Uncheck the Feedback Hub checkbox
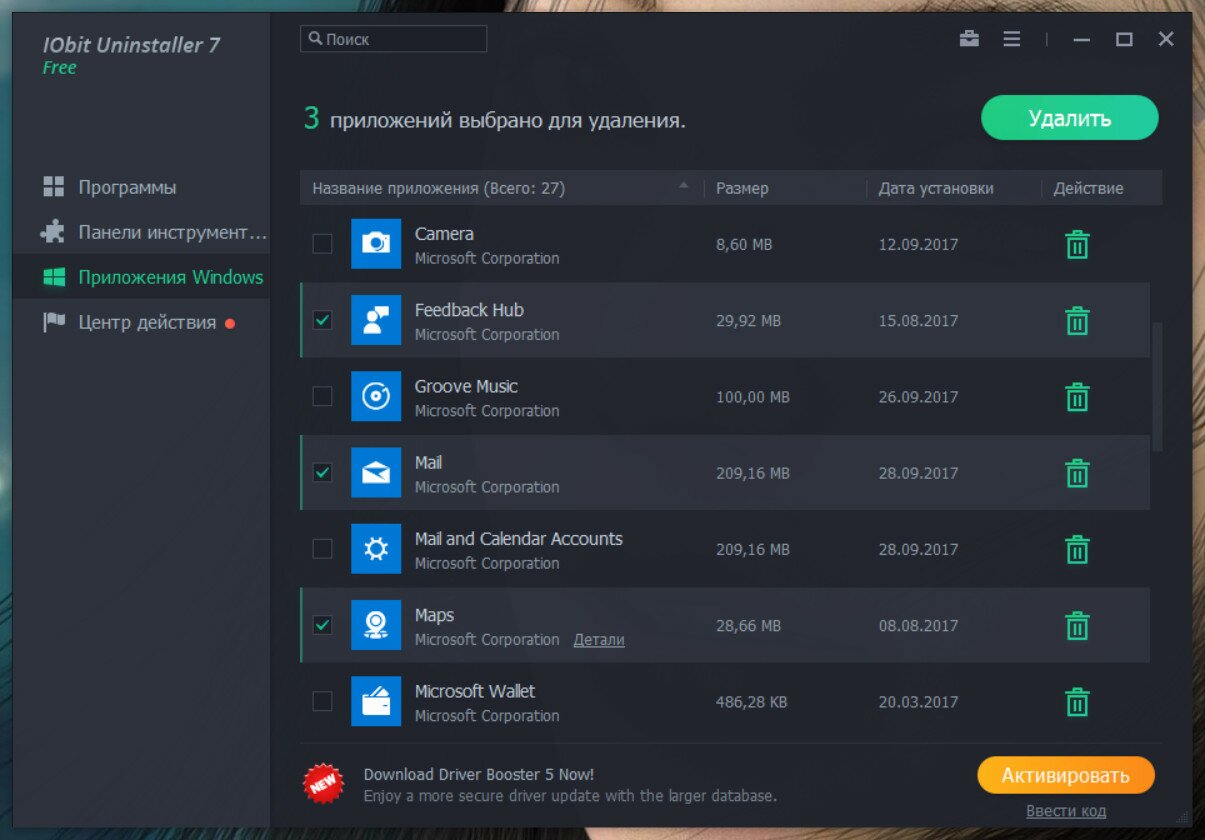 322,320
